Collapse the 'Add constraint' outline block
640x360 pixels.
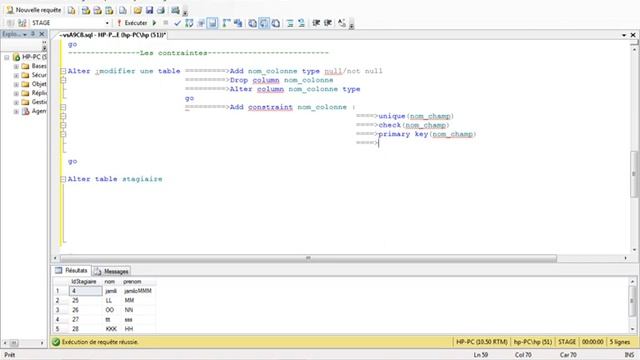pyautogui.click(x=63, y=107)
